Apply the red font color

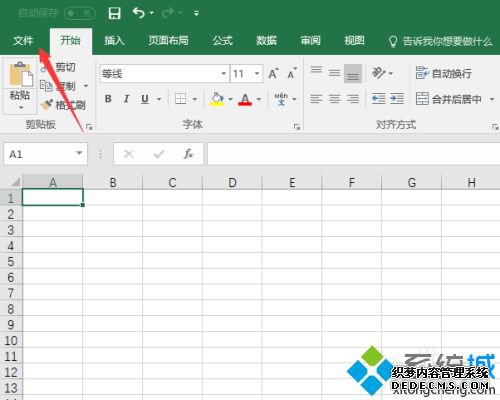pos(245,99)
